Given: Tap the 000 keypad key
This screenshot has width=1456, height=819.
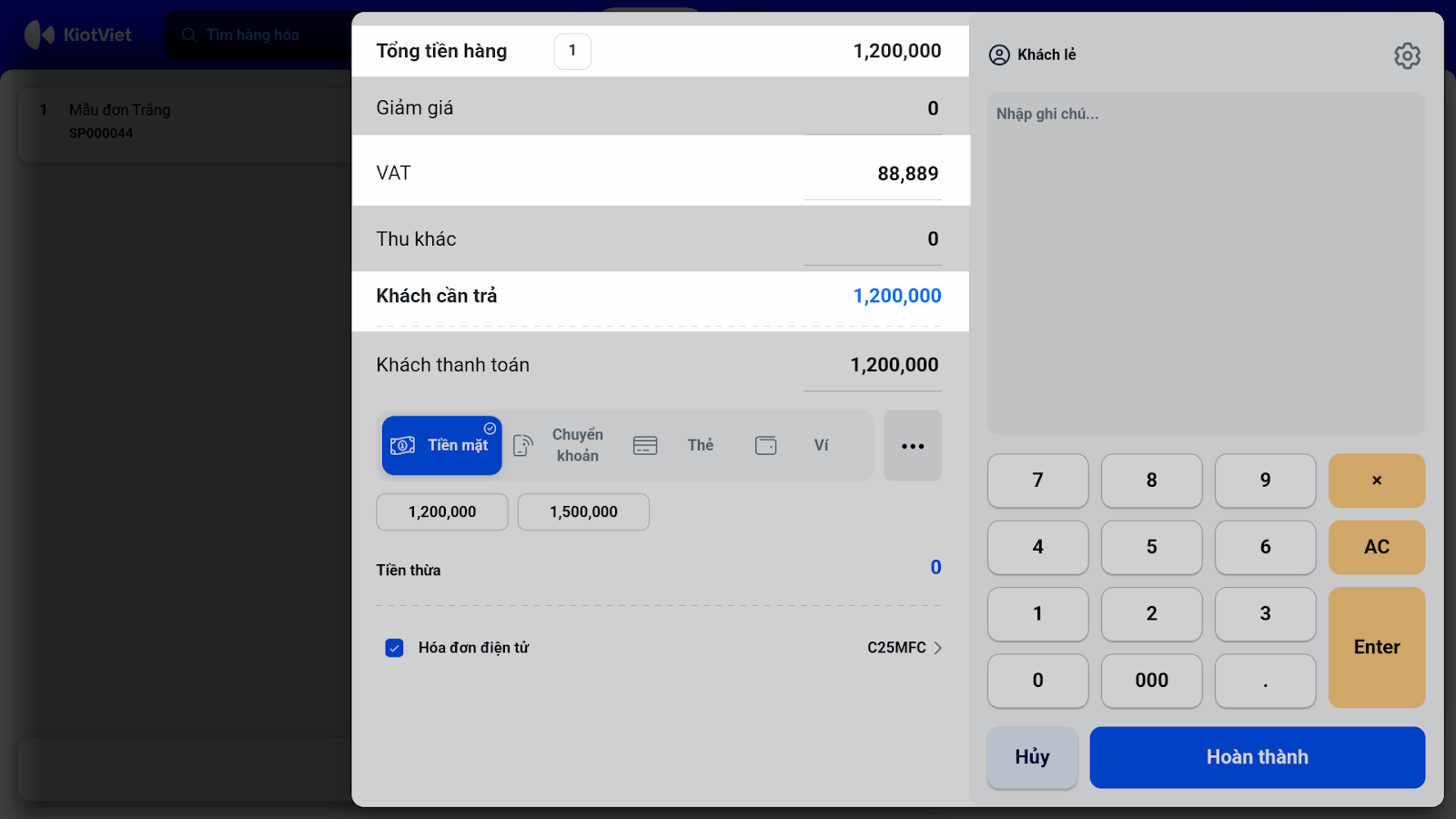Looking at the screenshot, I should click(1152, 681).
